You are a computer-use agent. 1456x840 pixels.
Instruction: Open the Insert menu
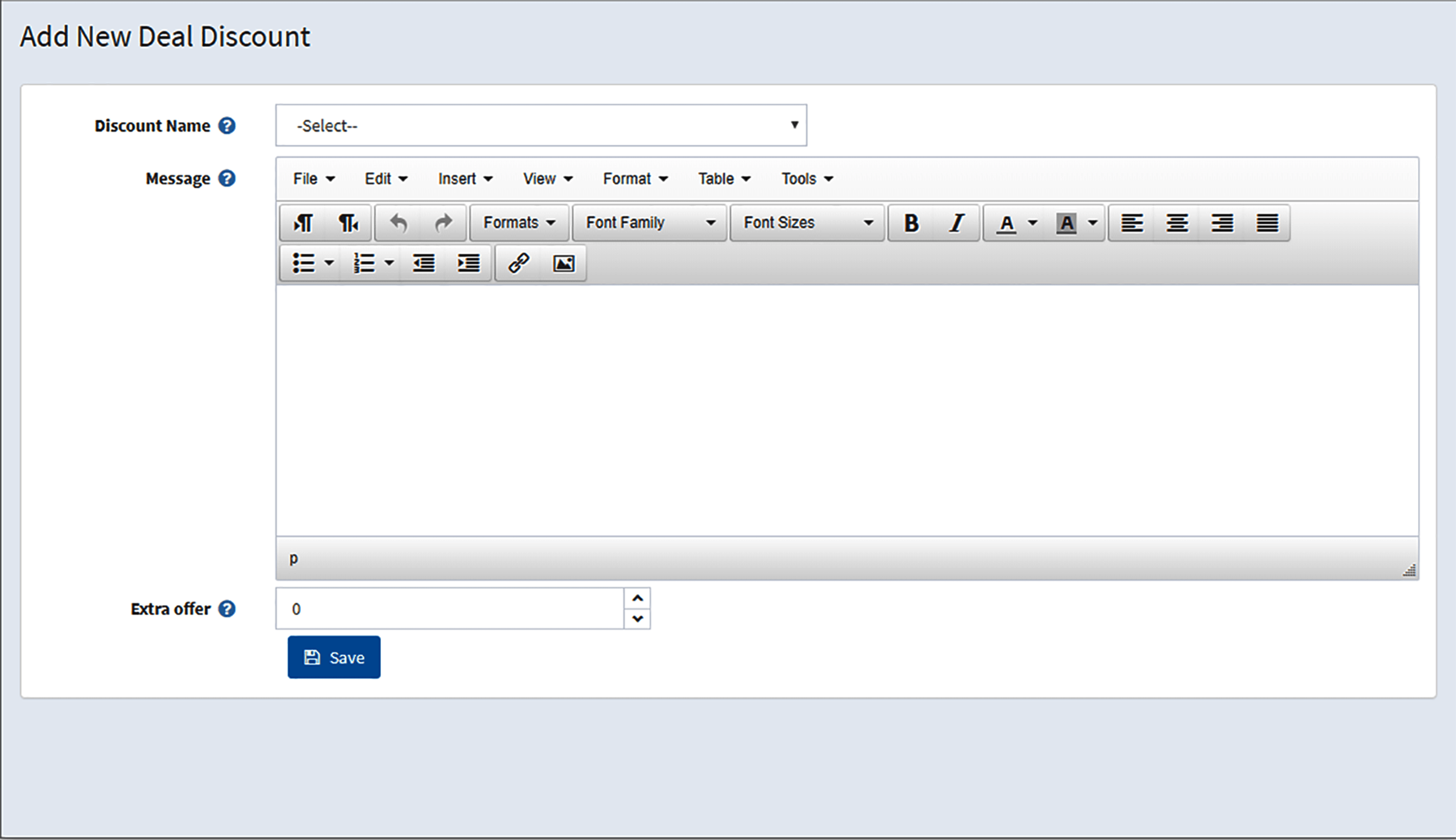(x=465, y=179)
